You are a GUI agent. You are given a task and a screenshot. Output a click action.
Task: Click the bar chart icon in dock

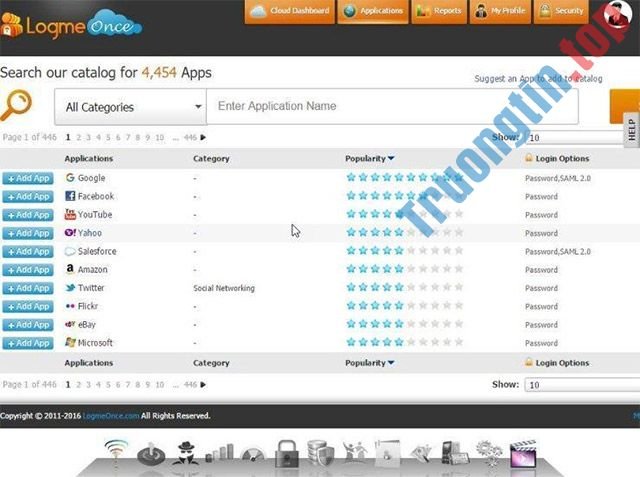click(219, 453)
